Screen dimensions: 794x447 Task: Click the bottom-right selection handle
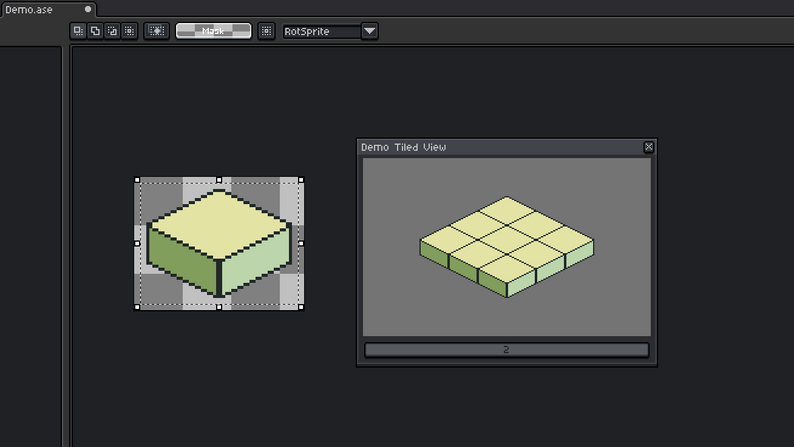click(301, 307)
